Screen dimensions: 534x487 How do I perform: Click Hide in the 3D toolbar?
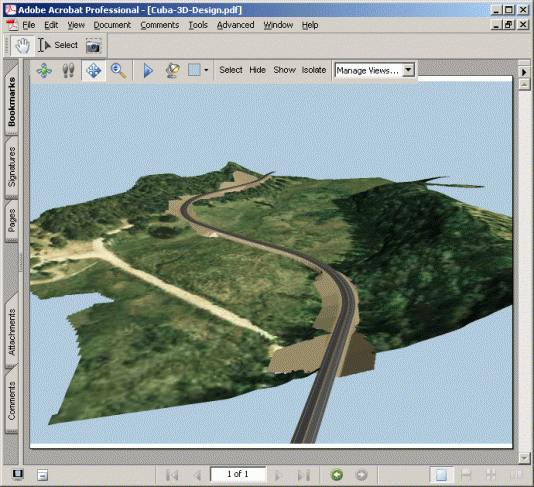(x=257, y=70)
